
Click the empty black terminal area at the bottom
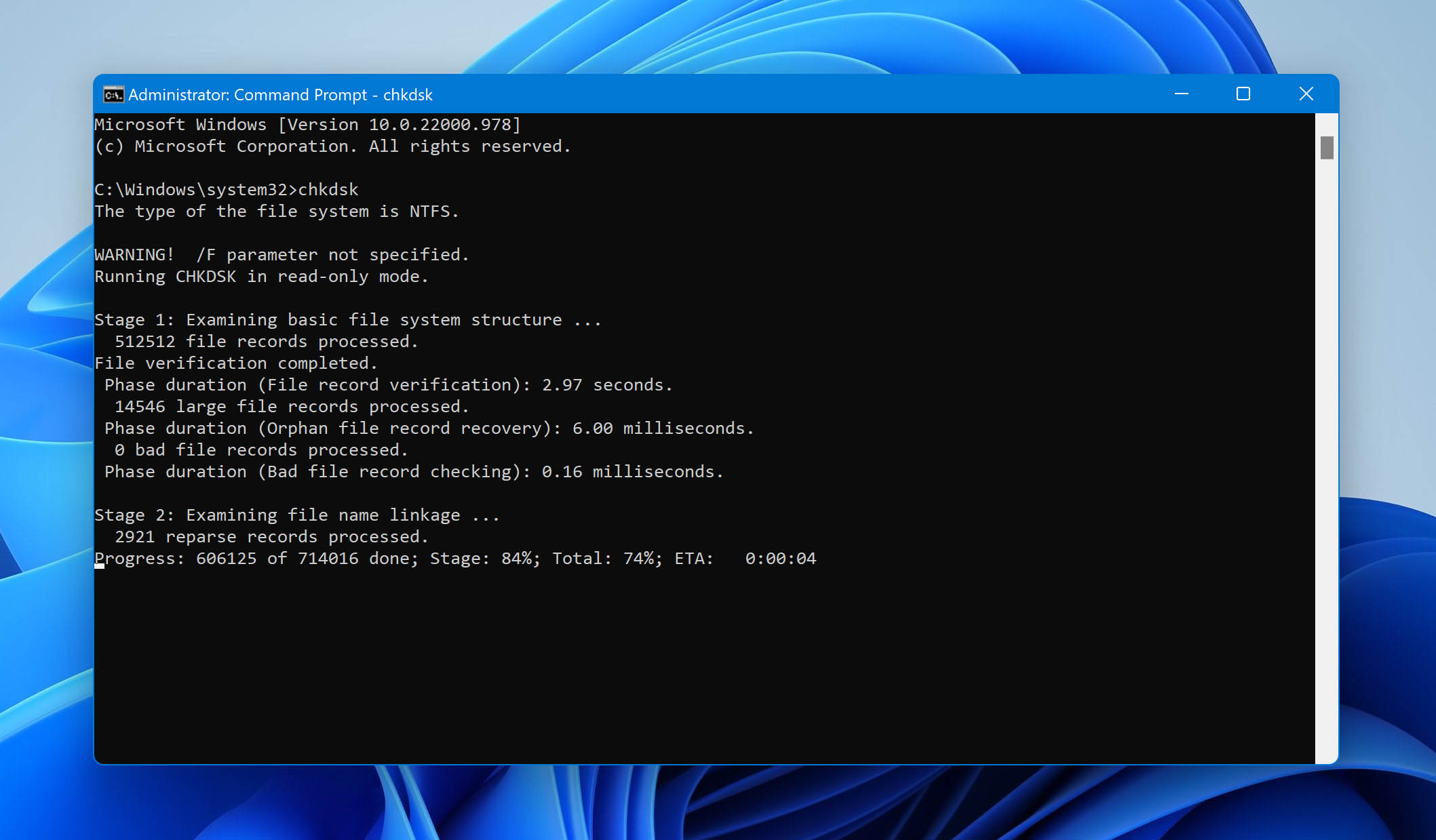tap(678, 678)
